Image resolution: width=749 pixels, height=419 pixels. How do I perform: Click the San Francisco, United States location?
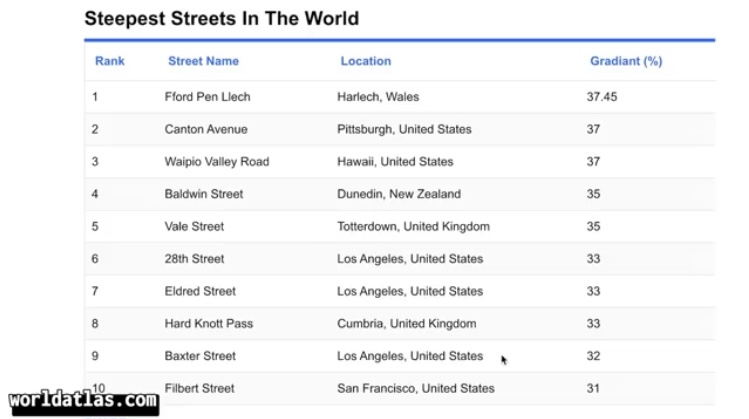[415, 388]
